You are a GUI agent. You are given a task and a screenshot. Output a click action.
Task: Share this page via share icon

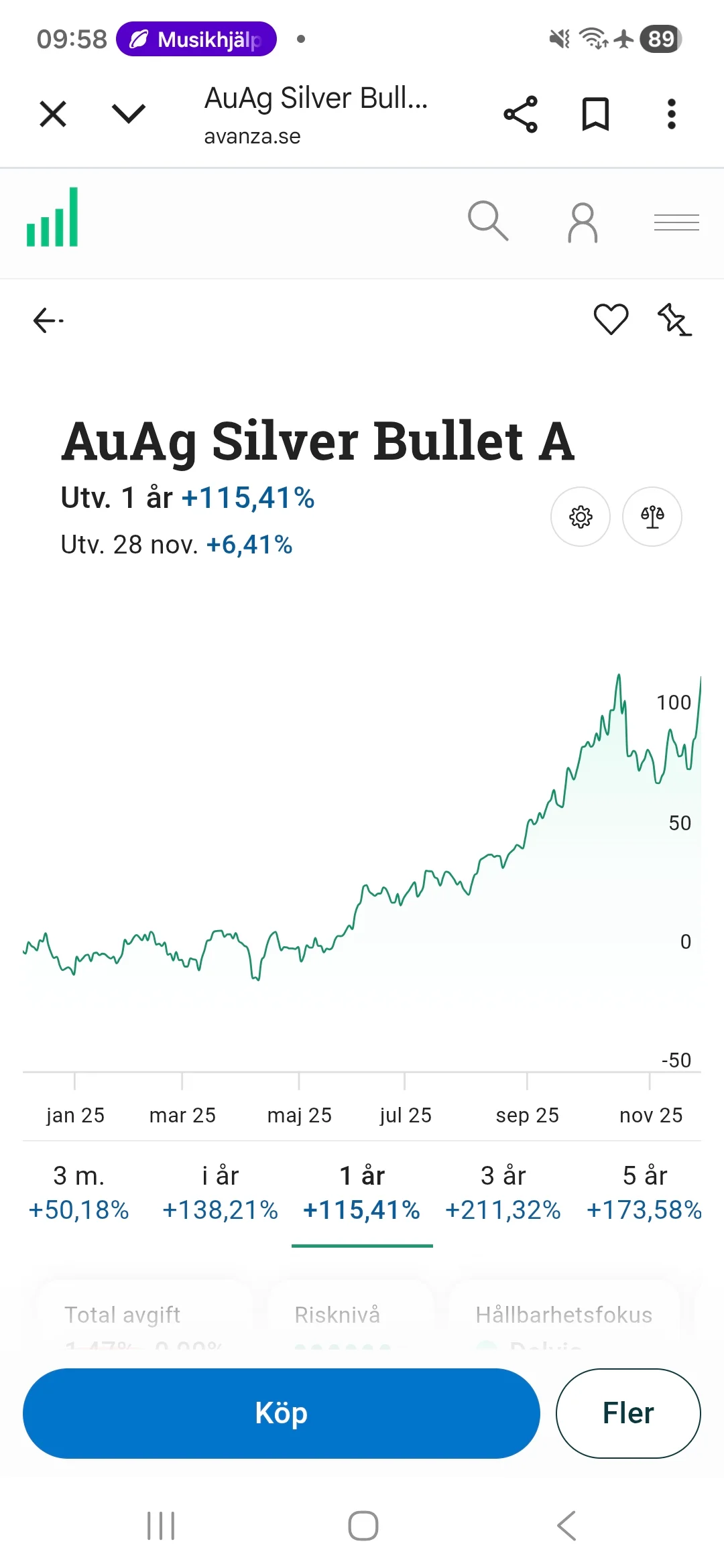(521, 114)
